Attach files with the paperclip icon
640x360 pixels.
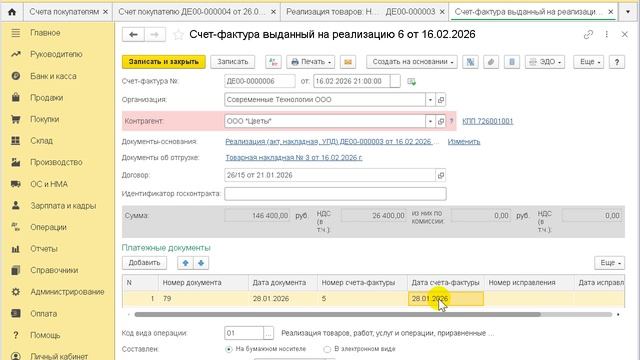pyautogui.click(x=491, y=62)
